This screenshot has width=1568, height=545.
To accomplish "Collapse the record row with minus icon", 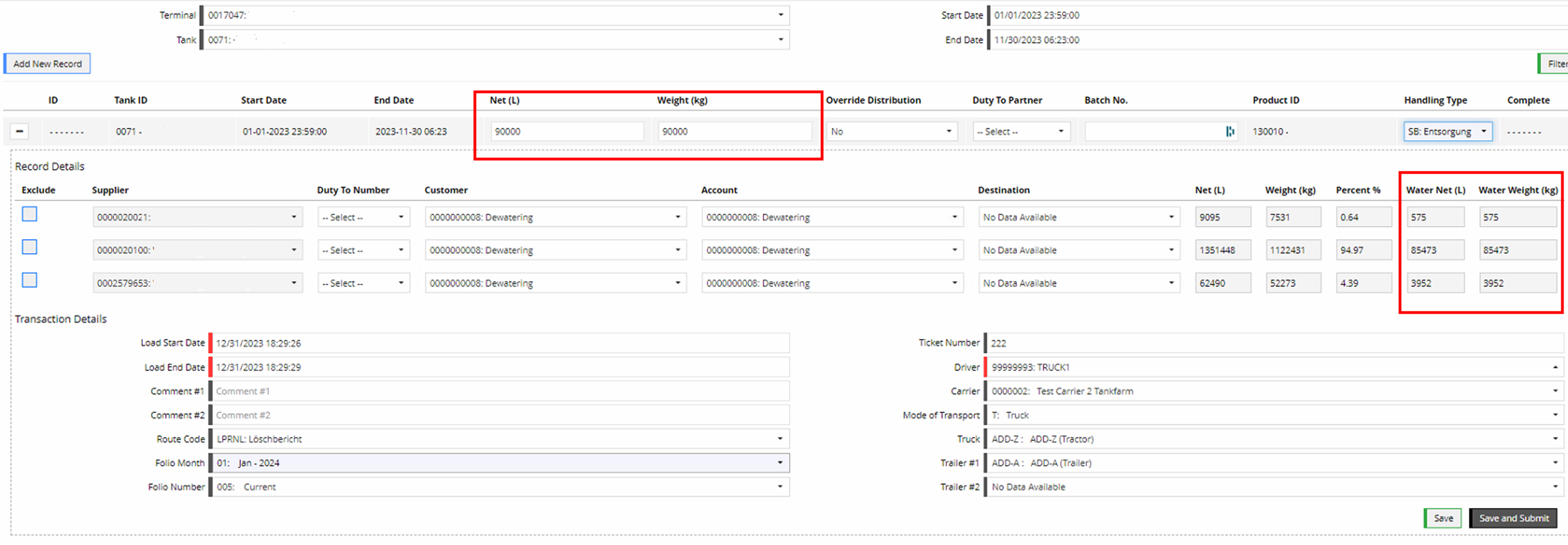I will coord(20,132).
